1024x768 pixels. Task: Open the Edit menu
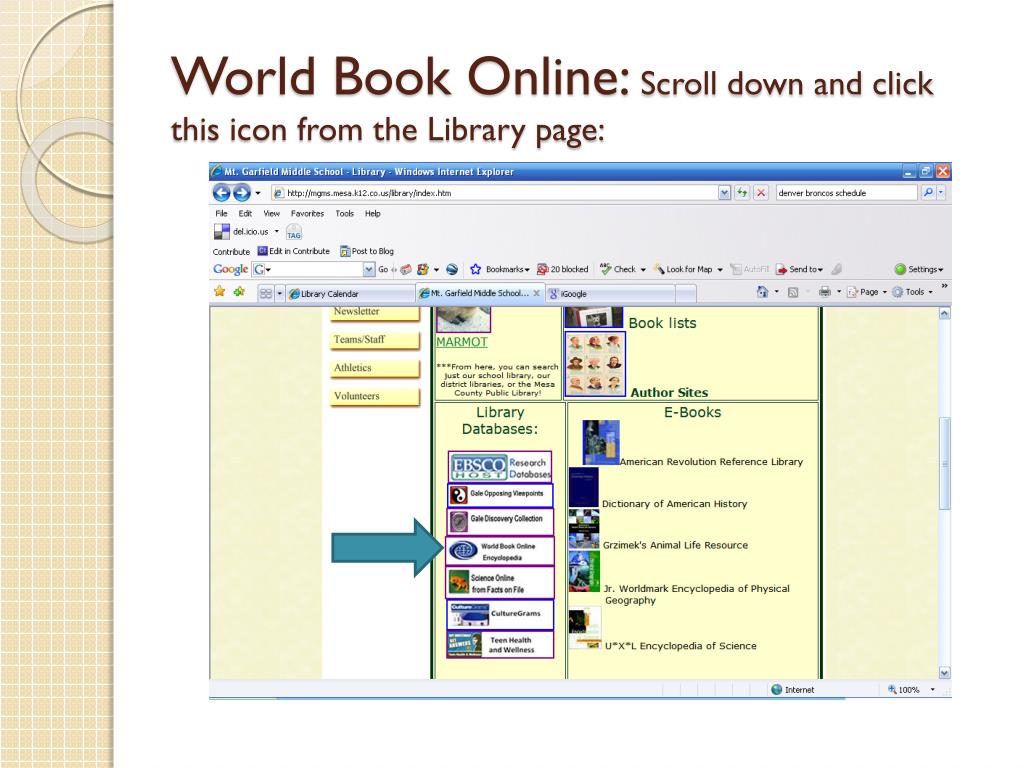click(245, 214)
